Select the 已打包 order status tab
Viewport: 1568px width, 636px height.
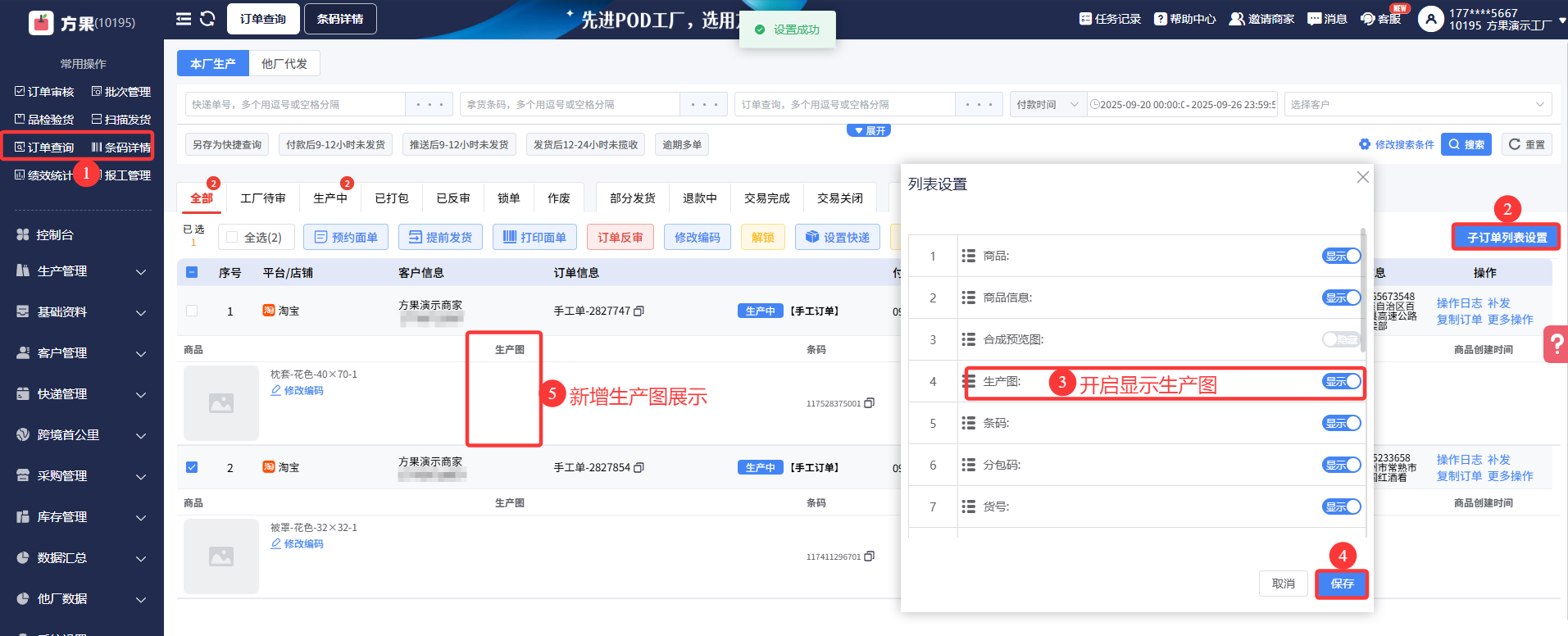391,198
